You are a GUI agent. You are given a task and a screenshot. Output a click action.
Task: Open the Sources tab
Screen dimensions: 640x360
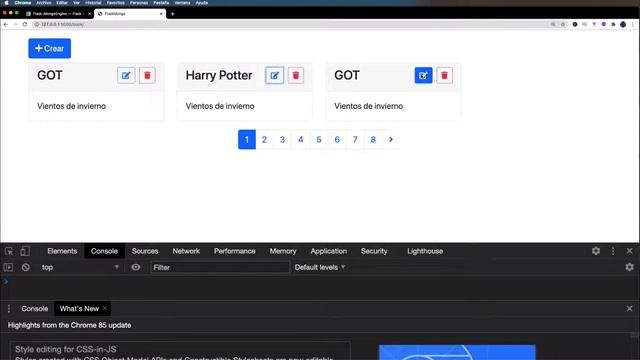[145, 251]
